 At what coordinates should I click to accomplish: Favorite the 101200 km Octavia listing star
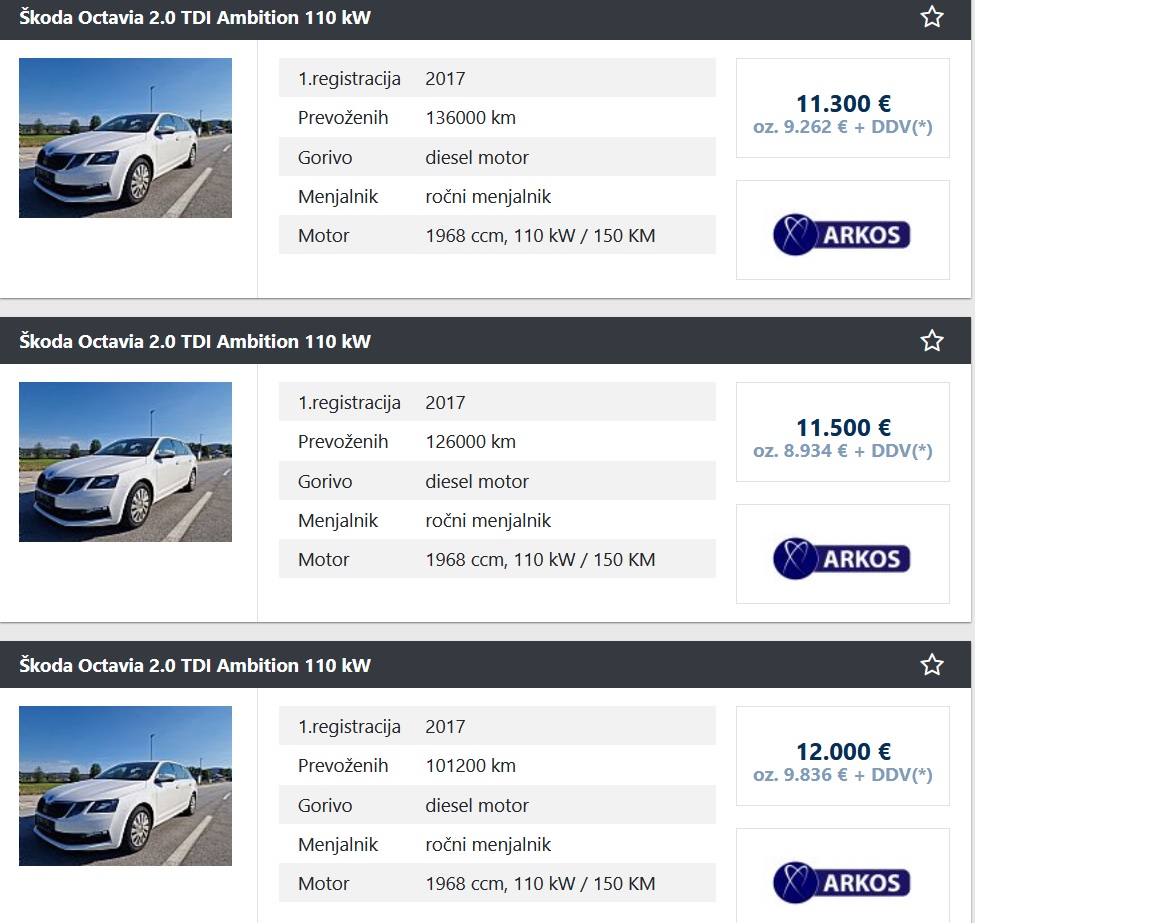(932, 664)
